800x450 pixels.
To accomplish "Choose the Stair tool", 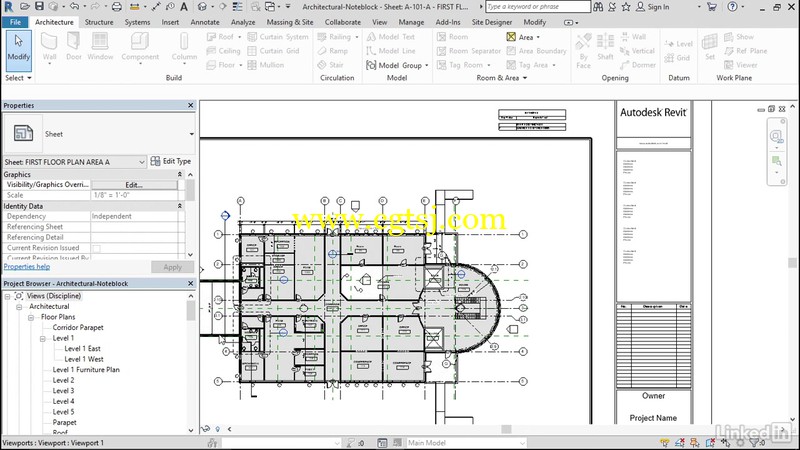I will (x=330, y=65).
